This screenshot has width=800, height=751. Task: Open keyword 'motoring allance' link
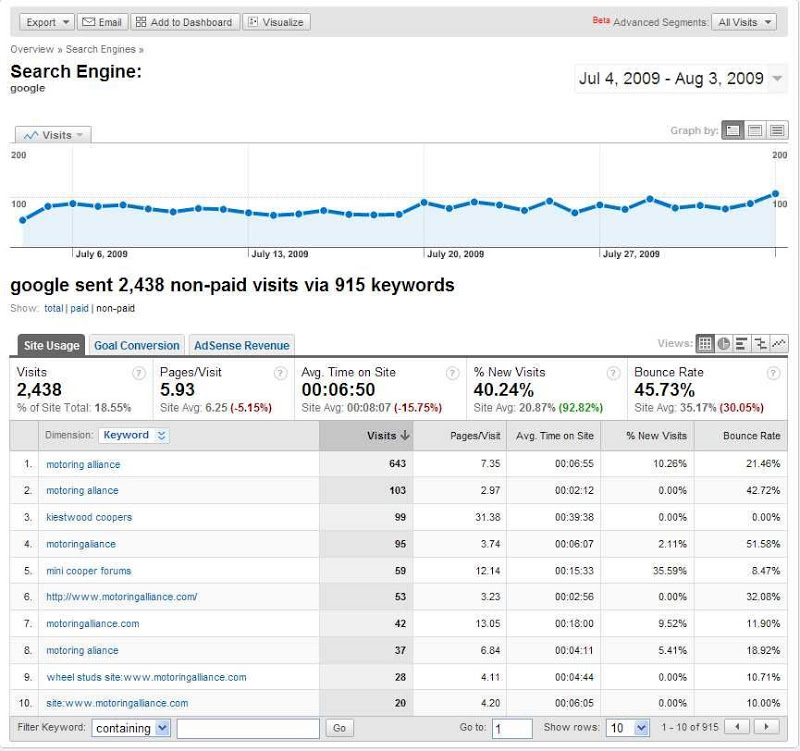coord(82,490)
